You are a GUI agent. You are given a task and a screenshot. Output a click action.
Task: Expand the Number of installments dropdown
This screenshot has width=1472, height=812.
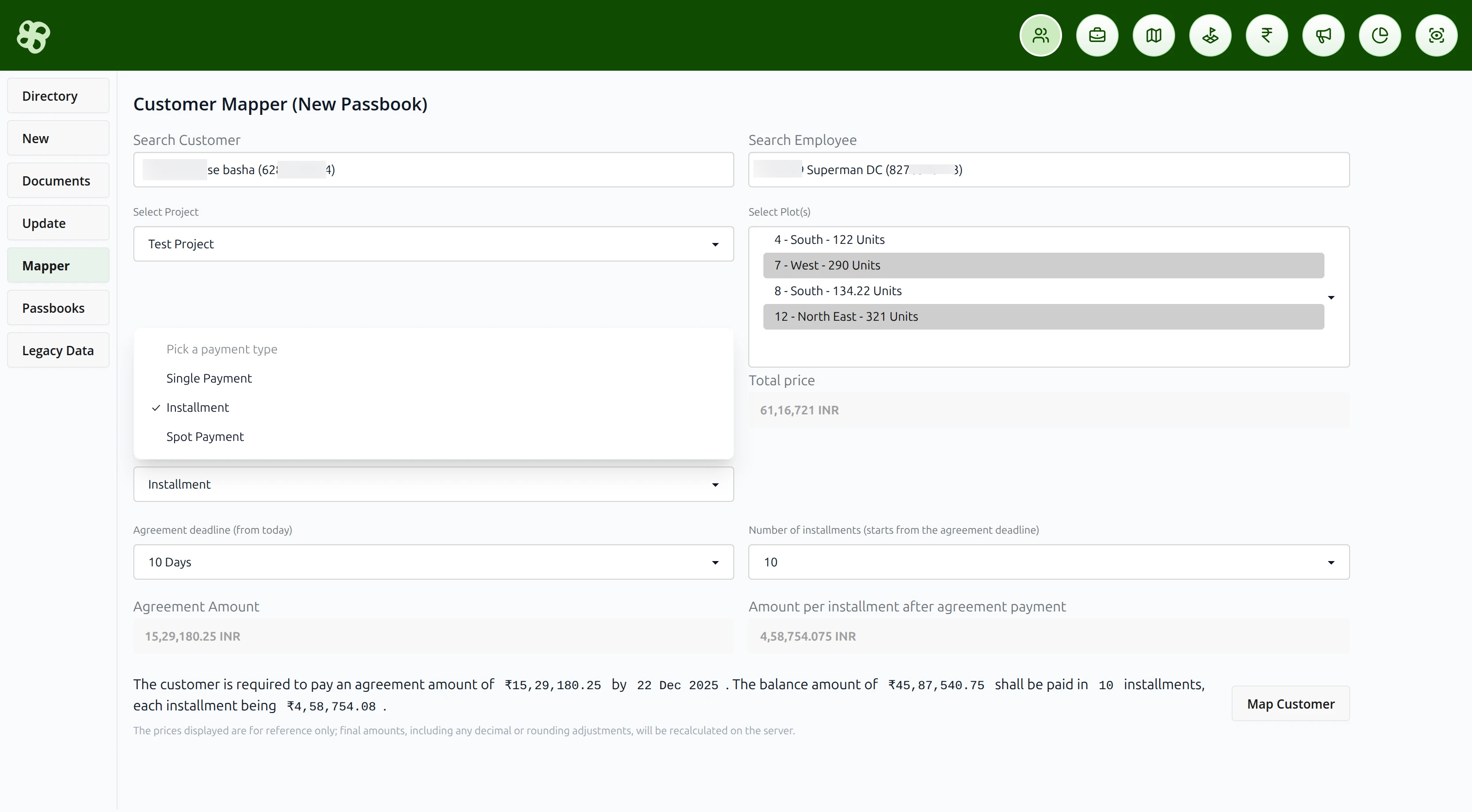coord(1049,562)
